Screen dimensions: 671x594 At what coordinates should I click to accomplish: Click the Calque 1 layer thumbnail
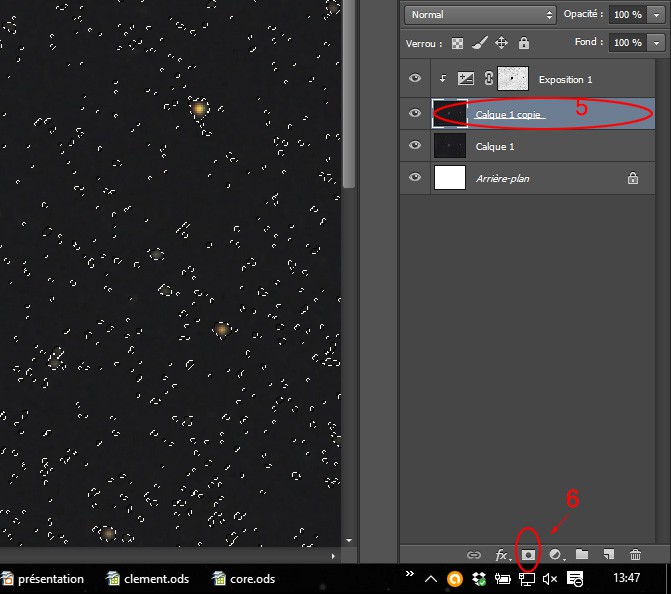pos(450,146)
